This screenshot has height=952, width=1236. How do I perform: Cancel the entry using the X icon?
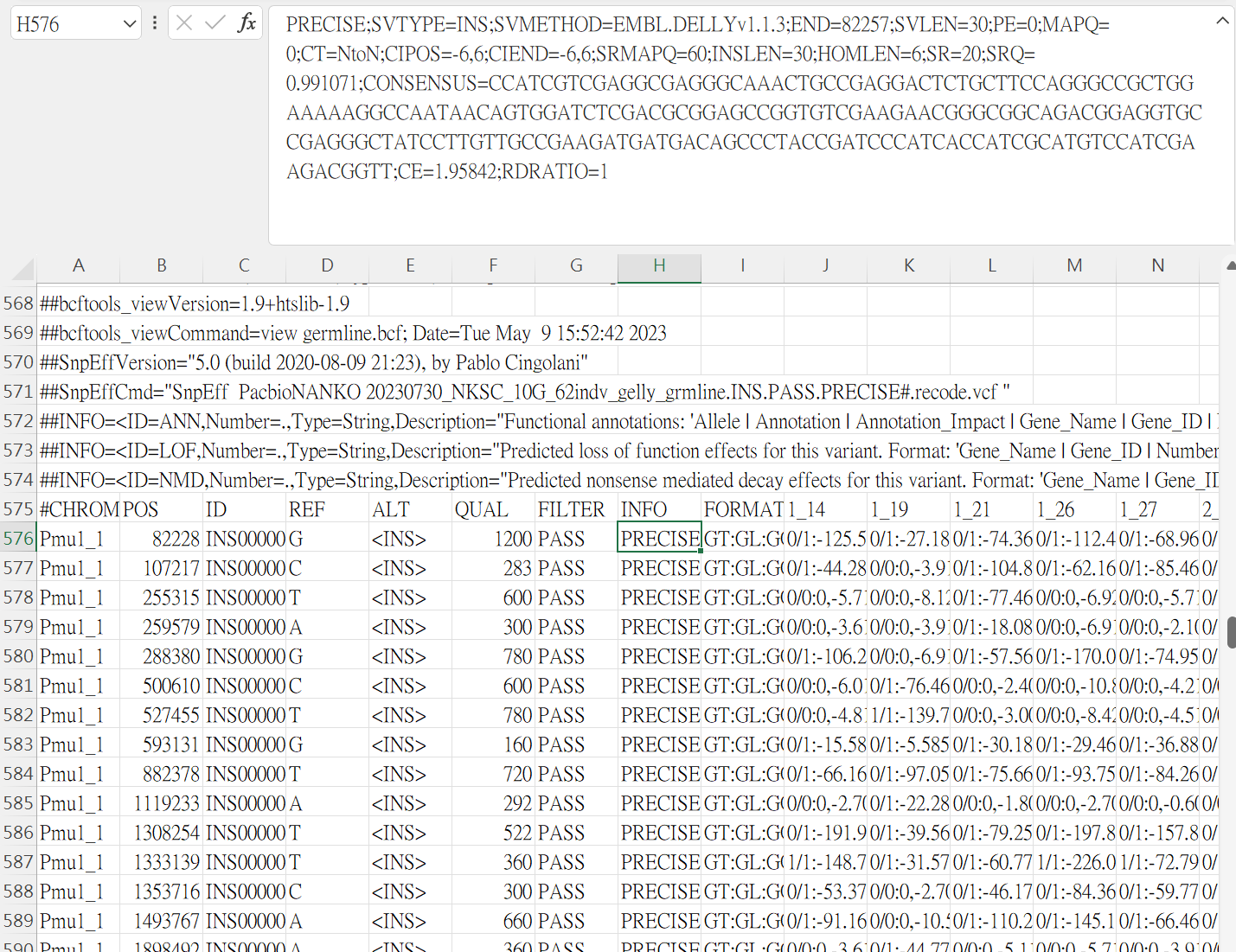[x=184, y=22]
